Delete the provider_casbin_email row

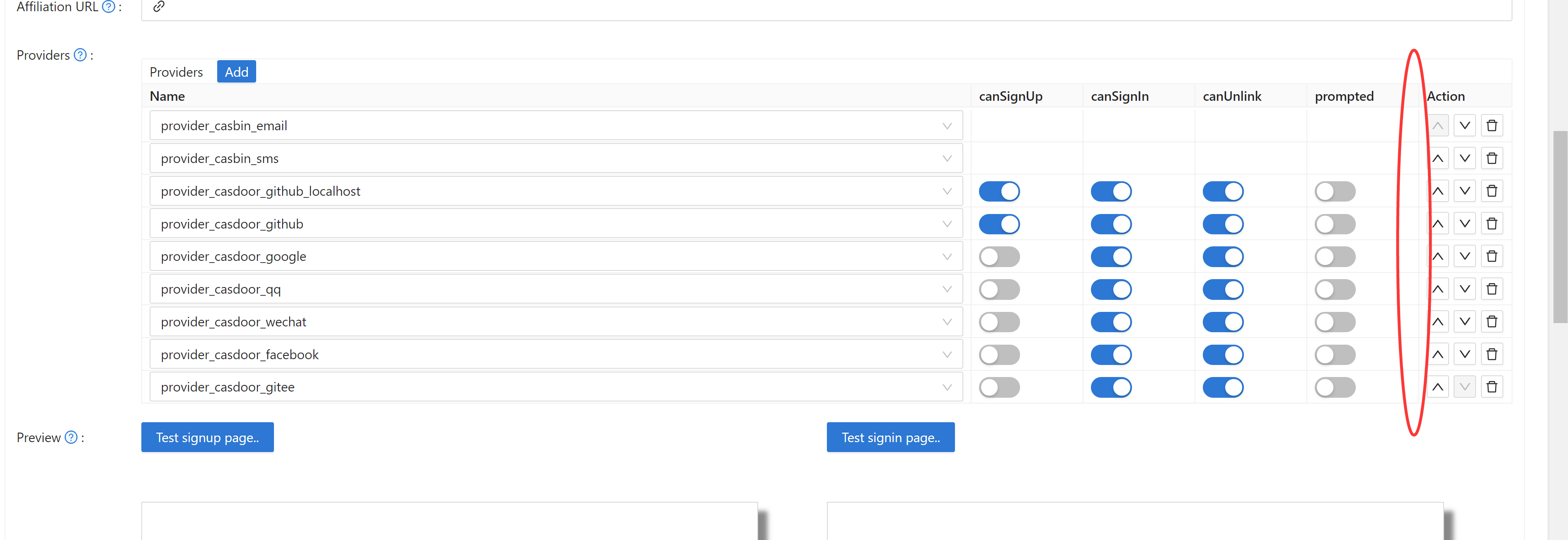(1492, 125)
